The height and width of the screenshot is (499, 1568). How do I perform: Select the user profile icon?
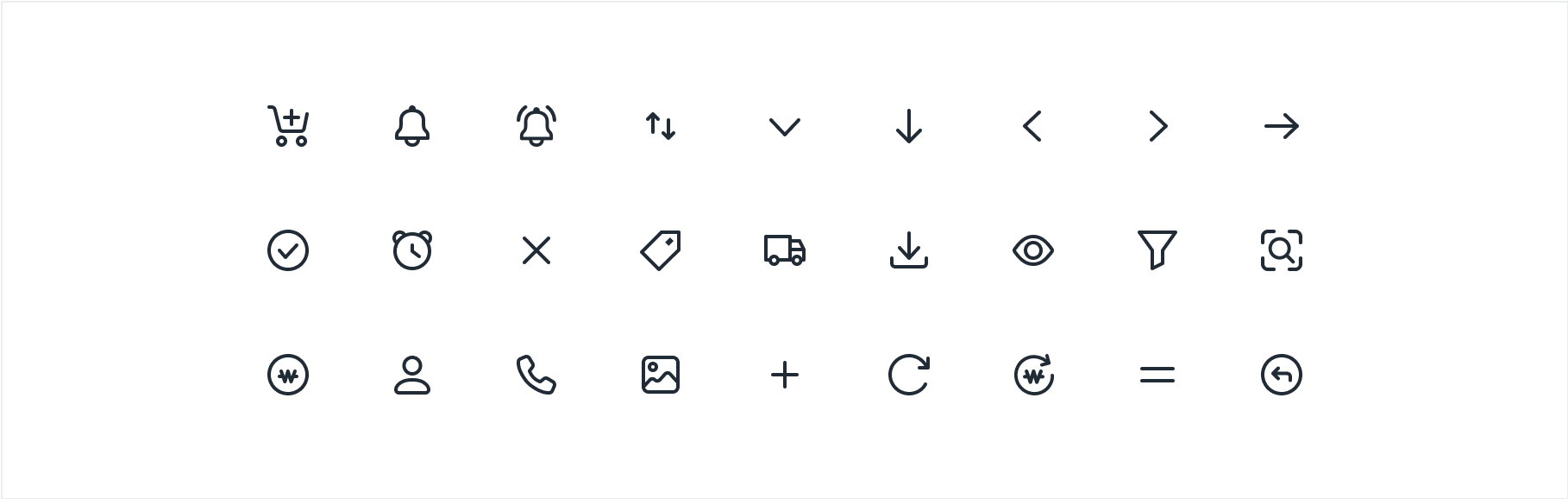[x=412, y=375]
